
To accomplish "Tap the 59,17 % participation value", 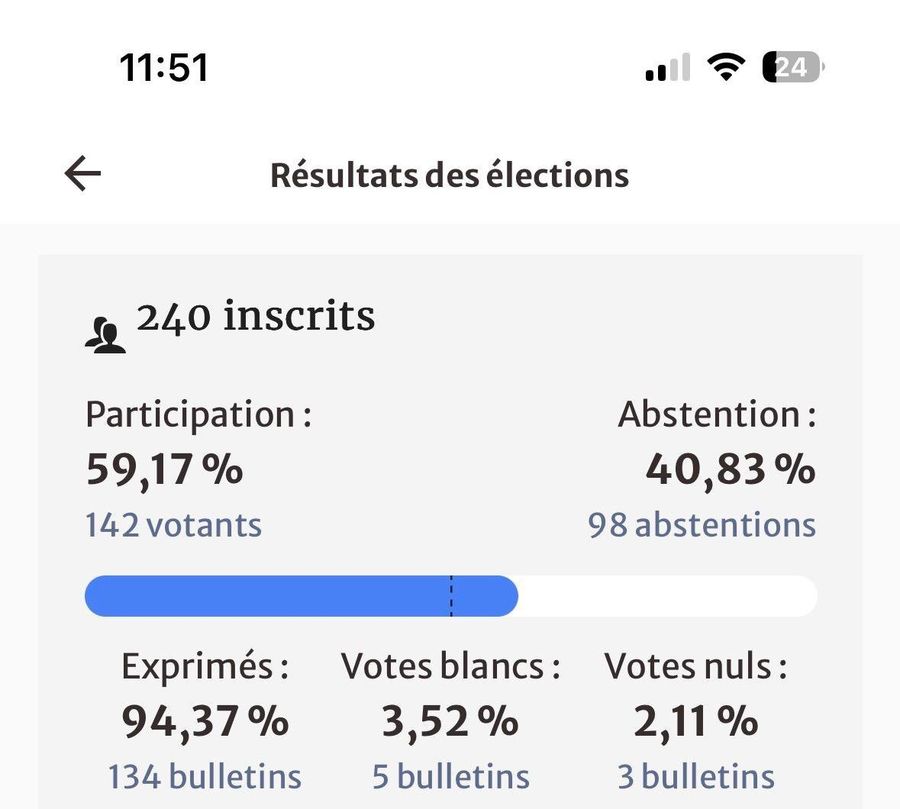I will 164,468.
